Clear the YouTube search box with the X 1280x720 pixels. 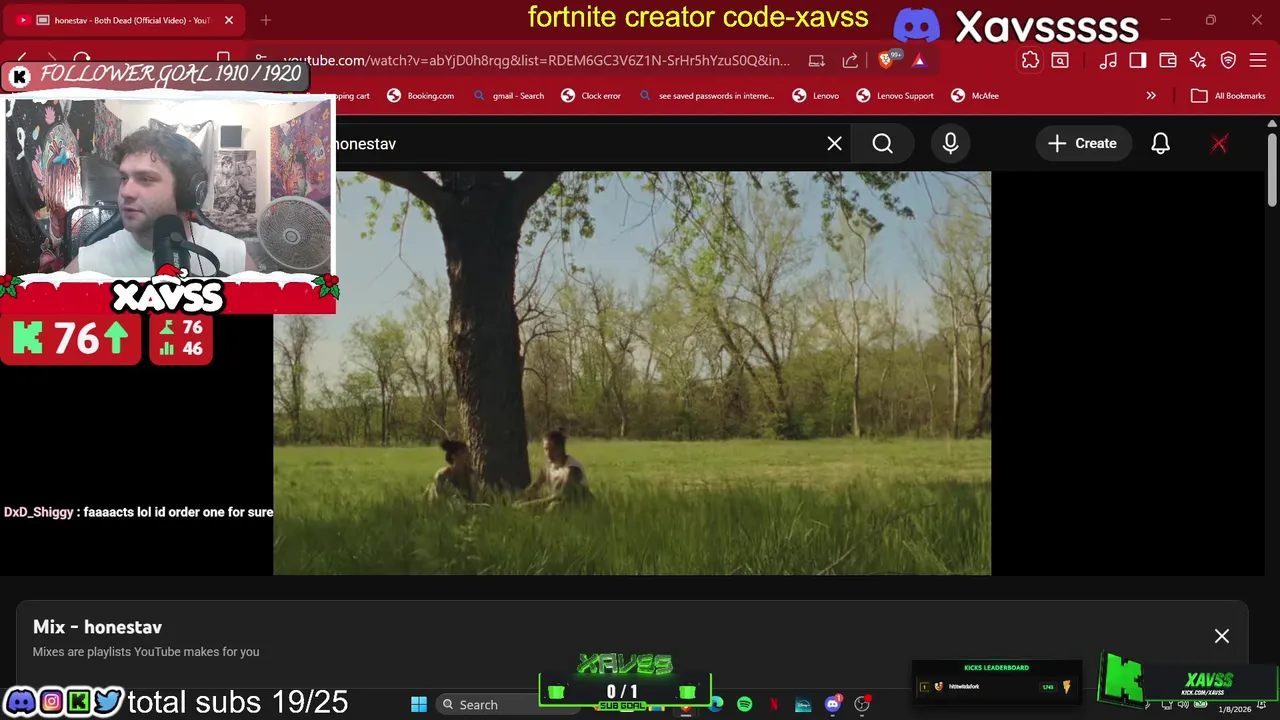pyautogui.click(x=834, y=144)
